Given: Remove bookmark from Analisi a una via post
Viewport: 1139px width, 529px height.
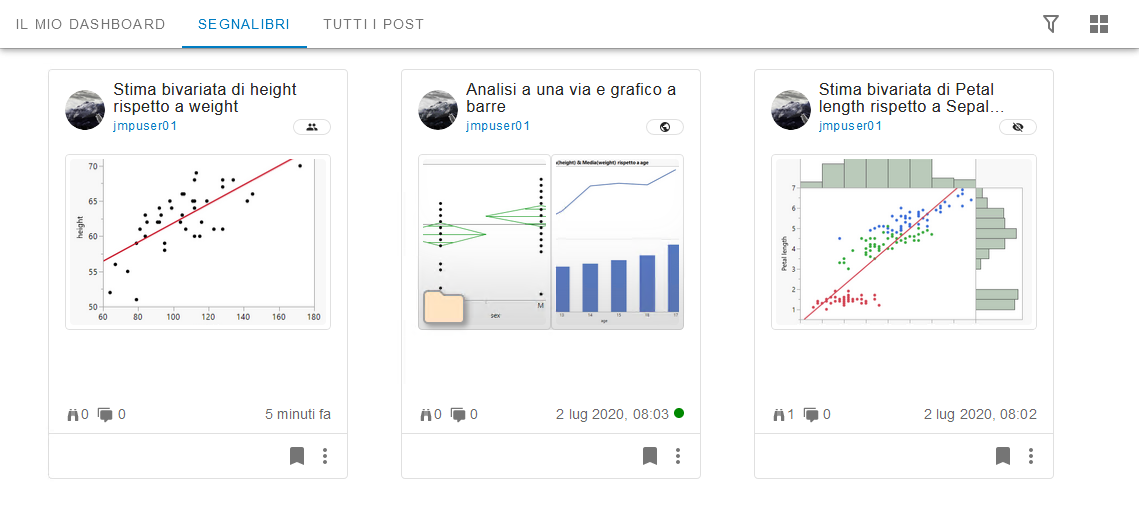Looking at the screenshot, I should point(650,456).
